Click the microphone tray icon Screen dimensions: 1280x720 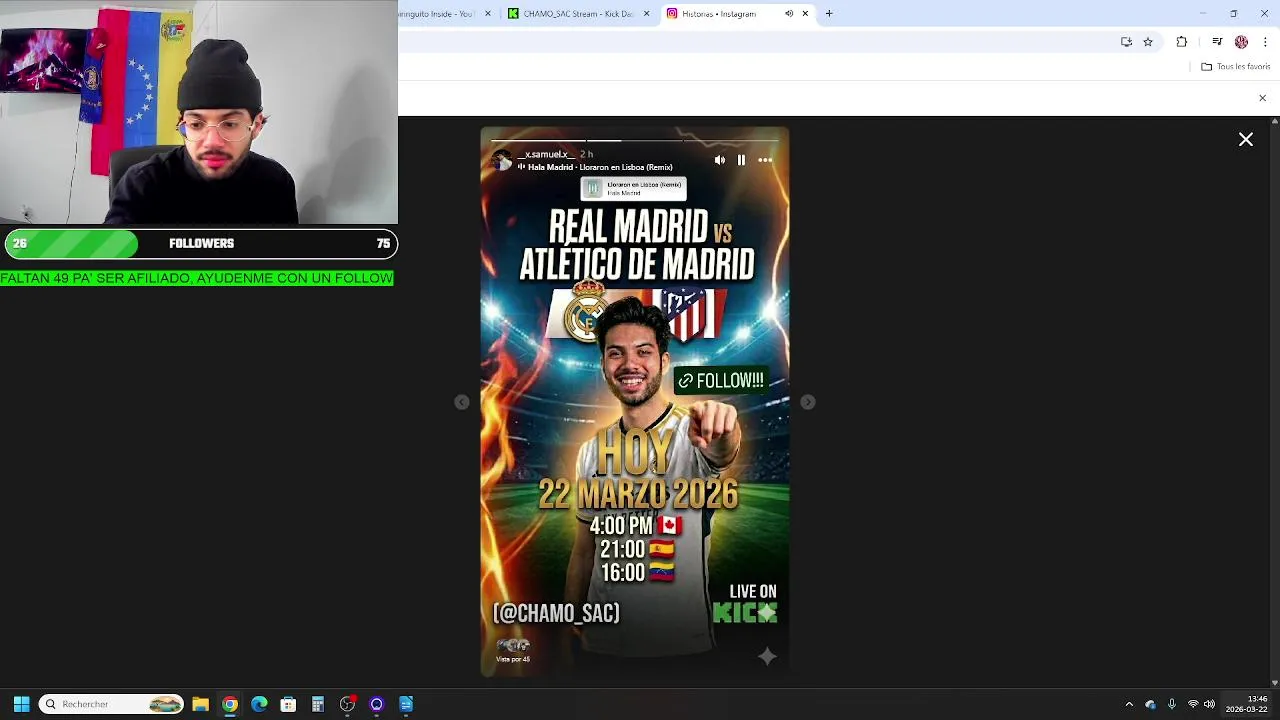point(1171,704)
